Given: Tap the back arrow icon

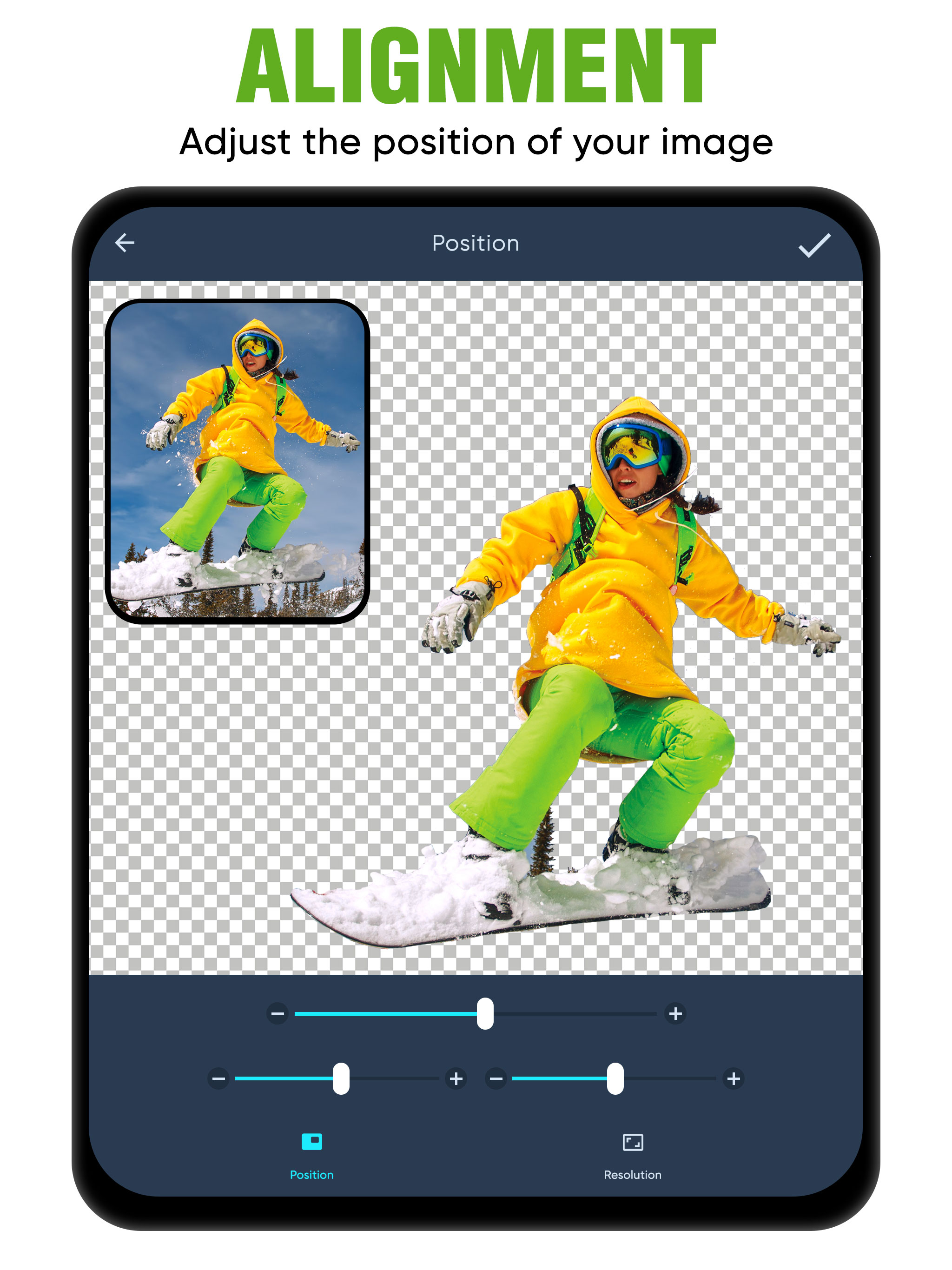Looking at the screenshot, I should coord(125,243).
